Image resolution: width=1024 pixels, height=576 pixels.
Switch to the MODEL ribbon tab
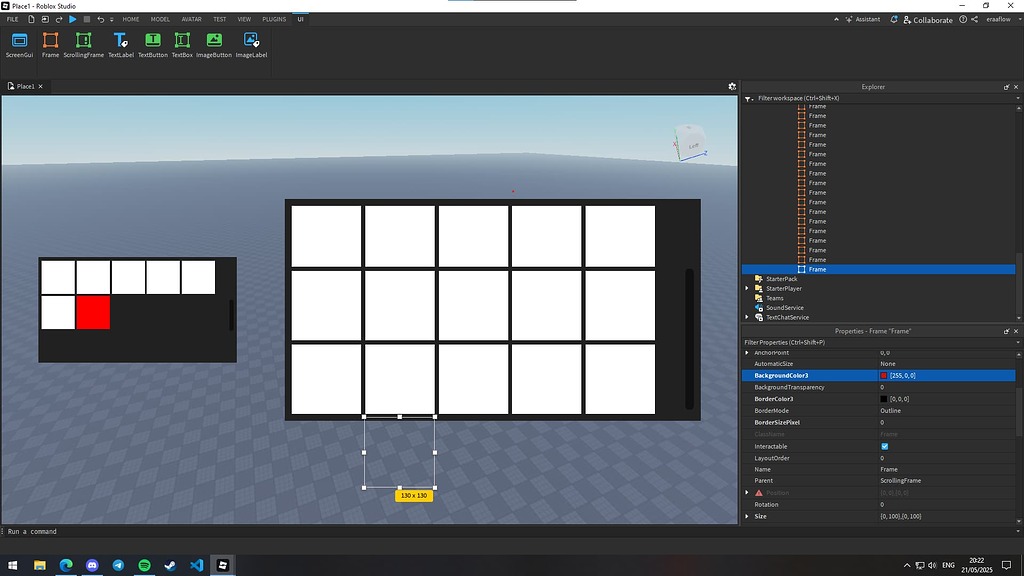pos(159,18)
